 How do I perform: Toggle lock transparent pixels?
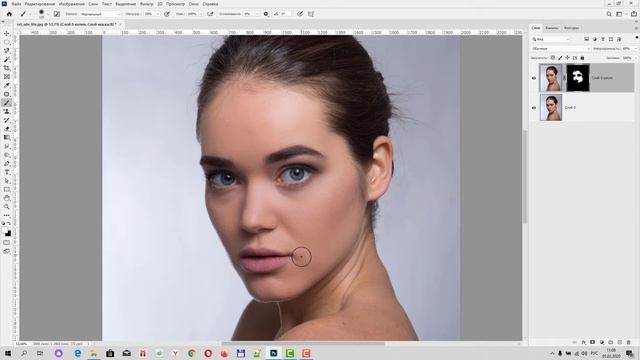pos(553,58)
